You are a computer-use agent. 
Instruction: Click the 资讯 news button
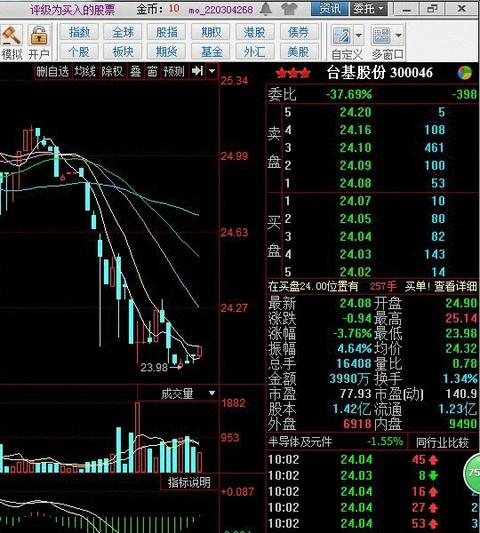[330, 8]
